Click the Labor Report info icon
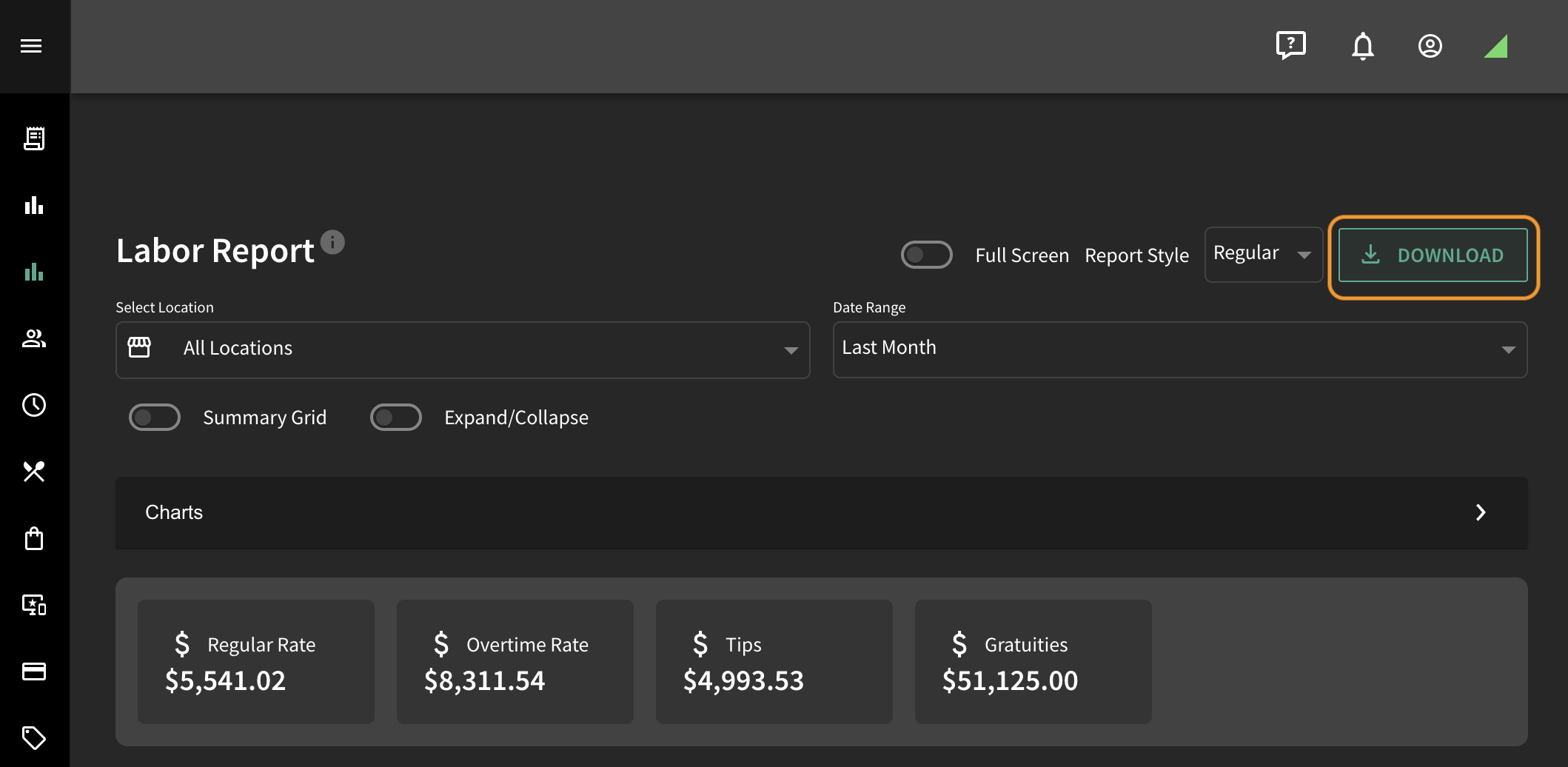 [x=332, y=242]
